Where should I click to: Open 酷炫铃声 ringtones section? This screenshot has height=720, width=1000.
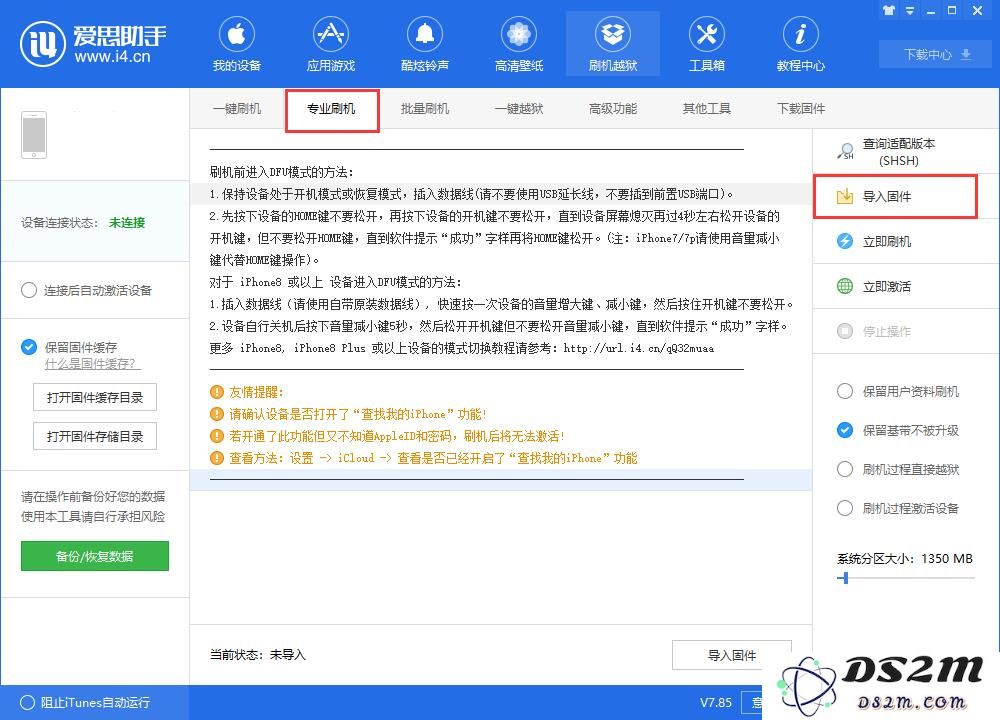click(425, 43)
